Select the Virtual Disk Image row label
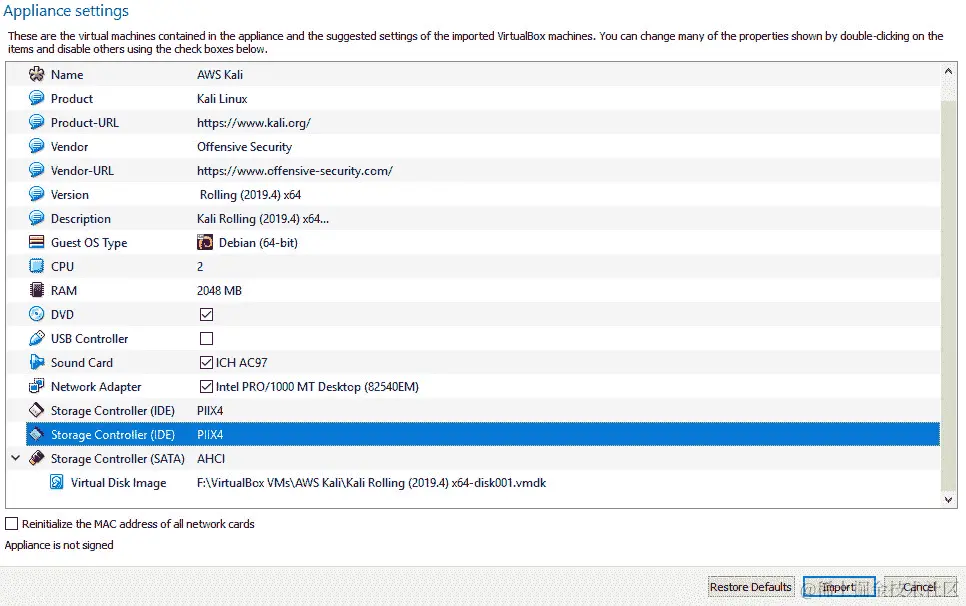Image resolution: width=966 pixels, height=606 pixels. coord(118,483)
